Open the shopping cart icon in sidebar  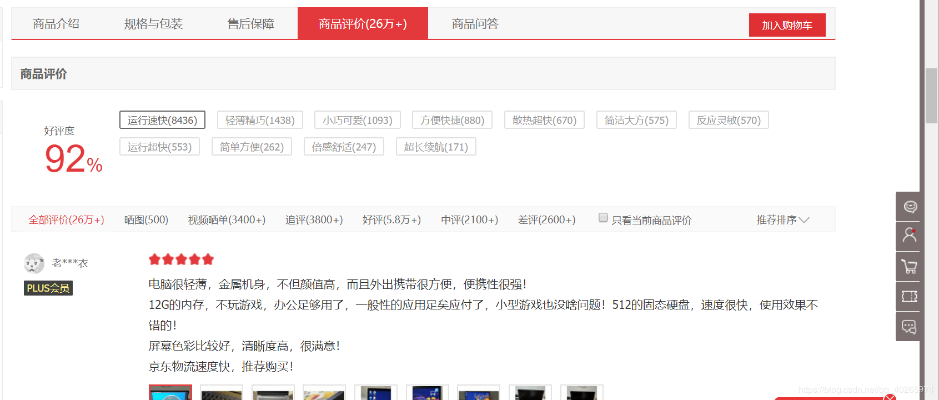point(909,266)
